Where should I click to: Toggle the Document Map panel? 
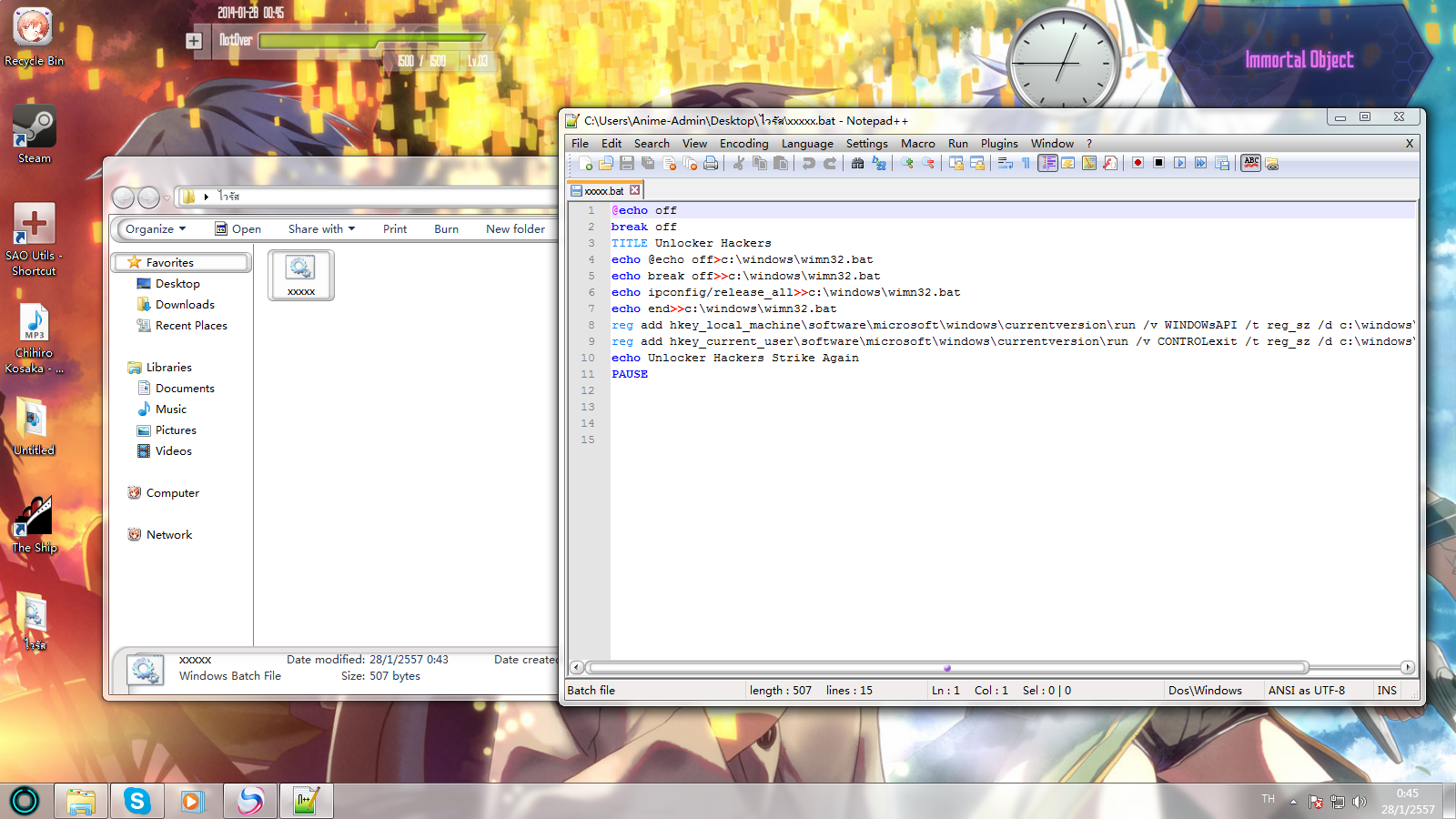click(1088, 164)
